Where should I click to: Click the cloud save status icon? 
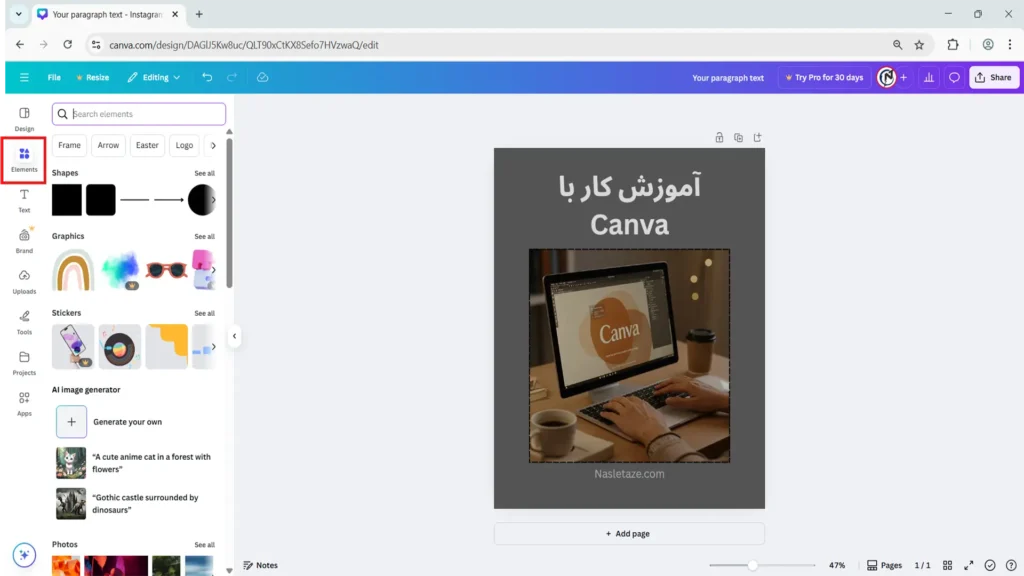(x=263, y=77)
